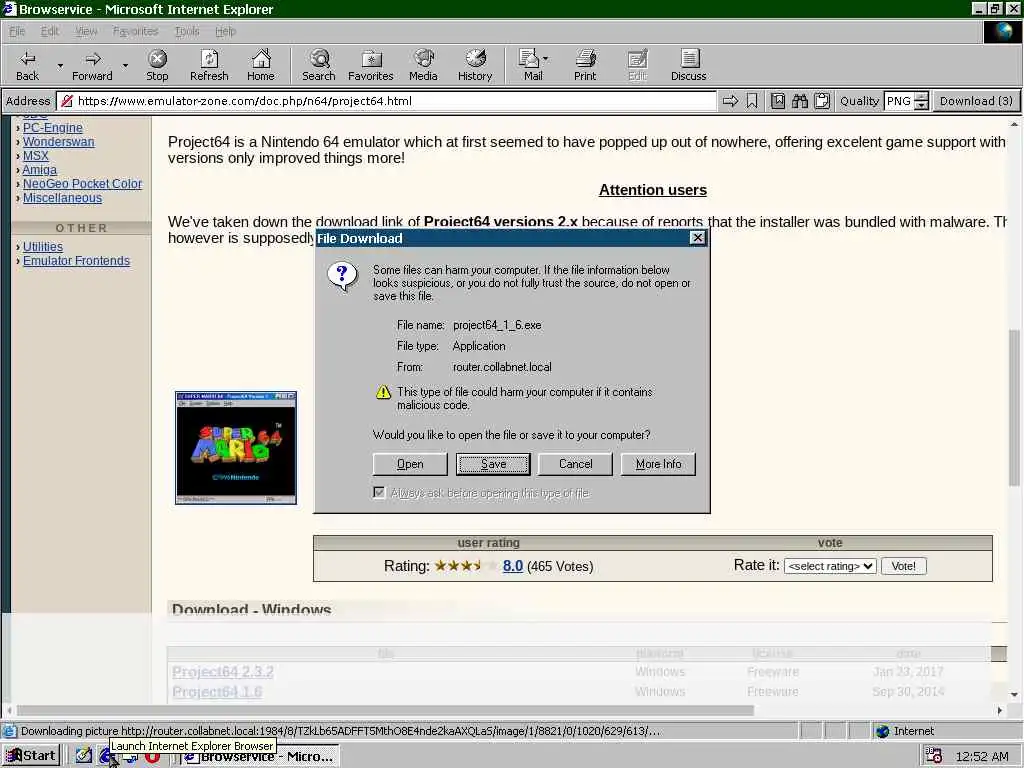The width and height of the screenshot is (1024, 768).
Task: Click the Refresh page icon
Action: pyautogui.click(x=209, y=59)
